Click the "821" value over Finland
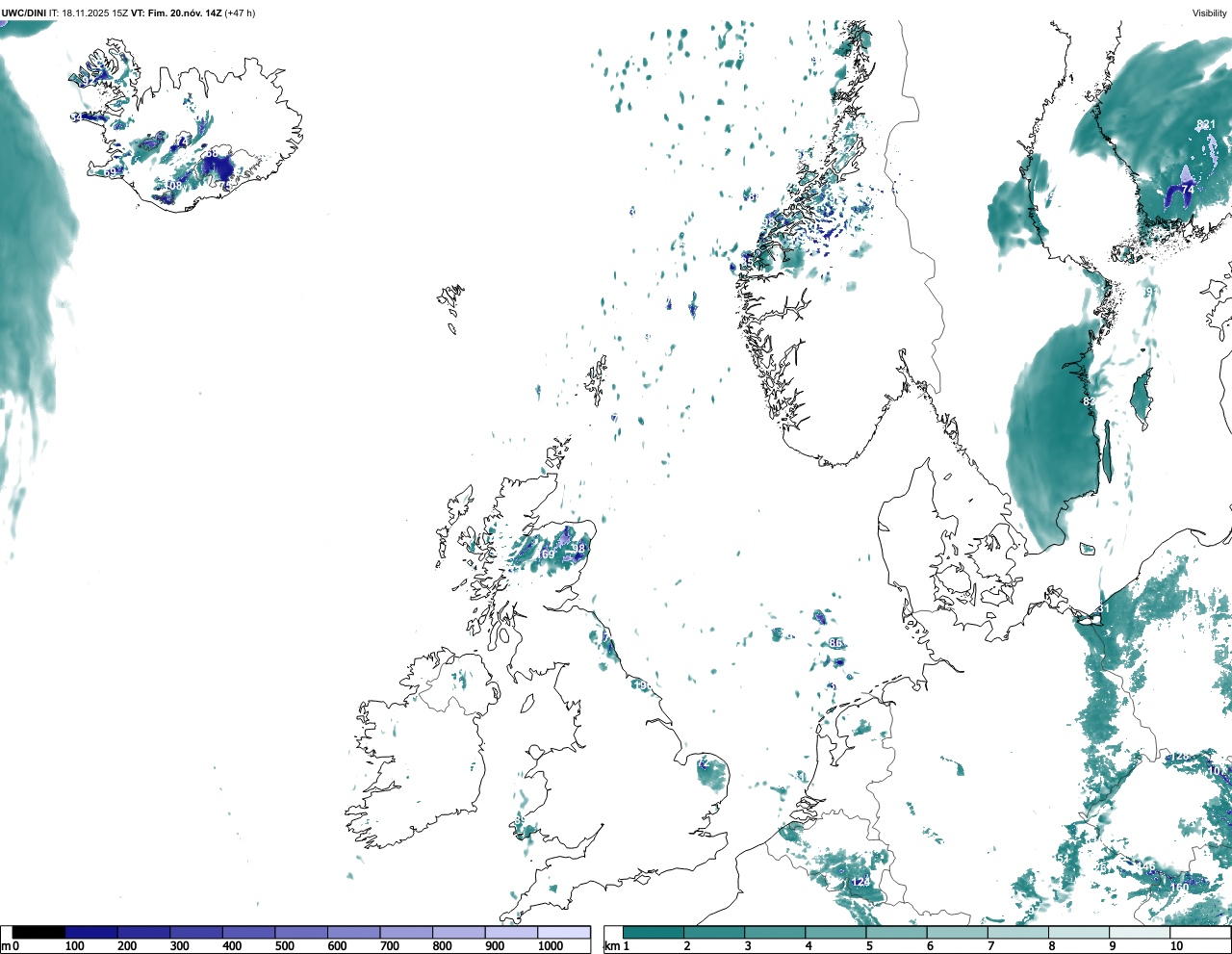This screenshot has height=954, width=1232. pos(1206,124)
